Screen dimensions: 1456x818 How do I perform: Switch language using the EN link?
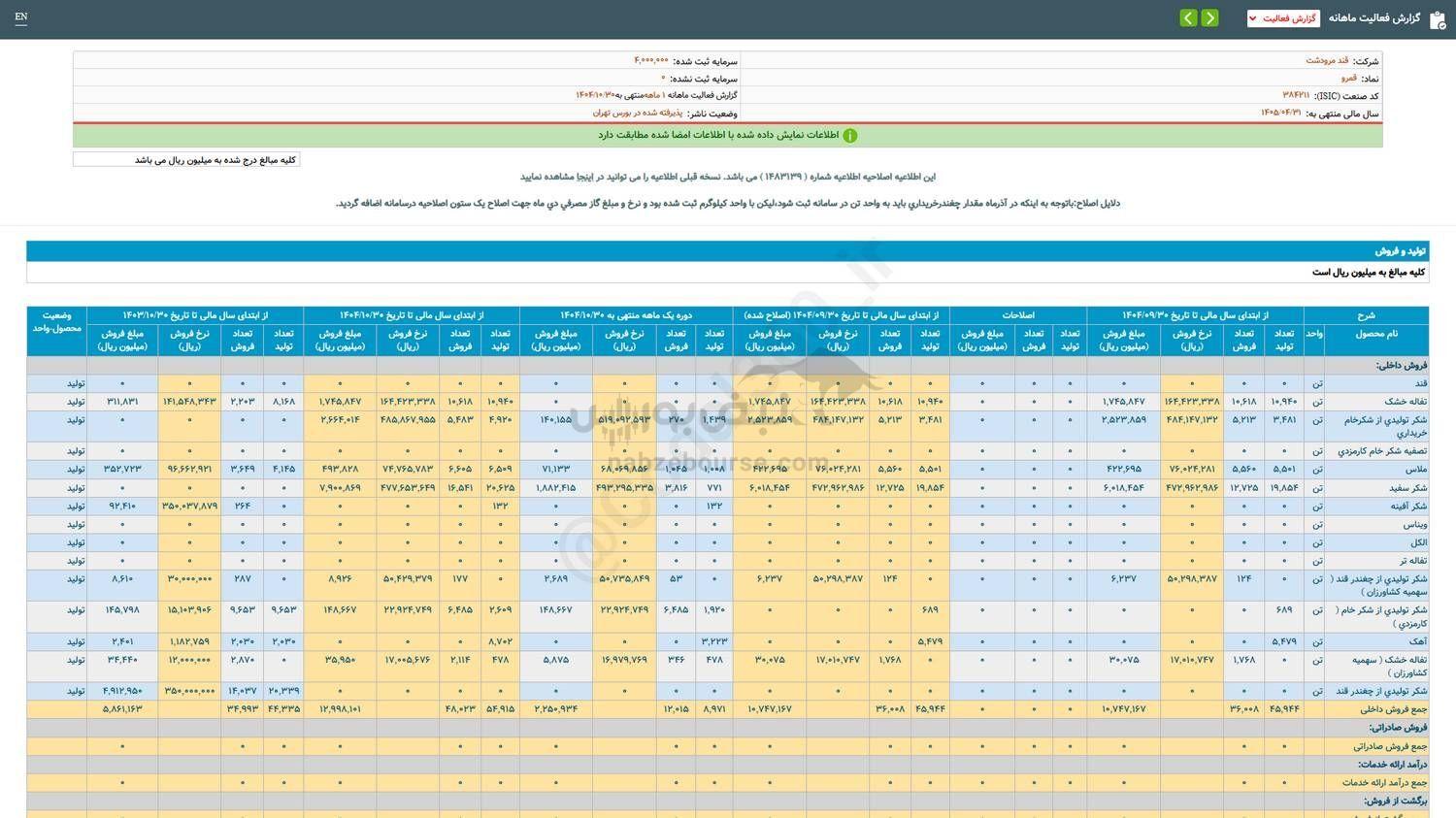(x=21, y=17)
